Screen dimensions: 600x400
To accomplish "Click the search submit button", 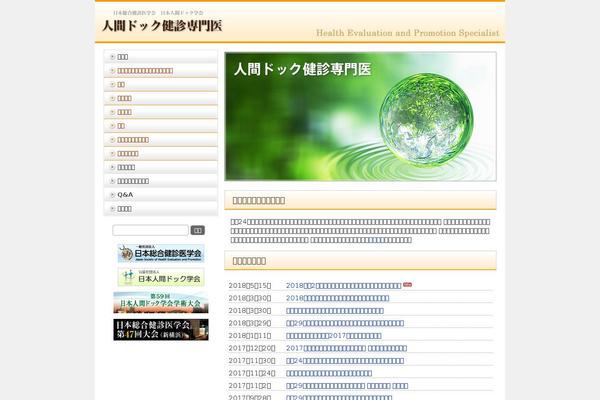I will (198, 230).
